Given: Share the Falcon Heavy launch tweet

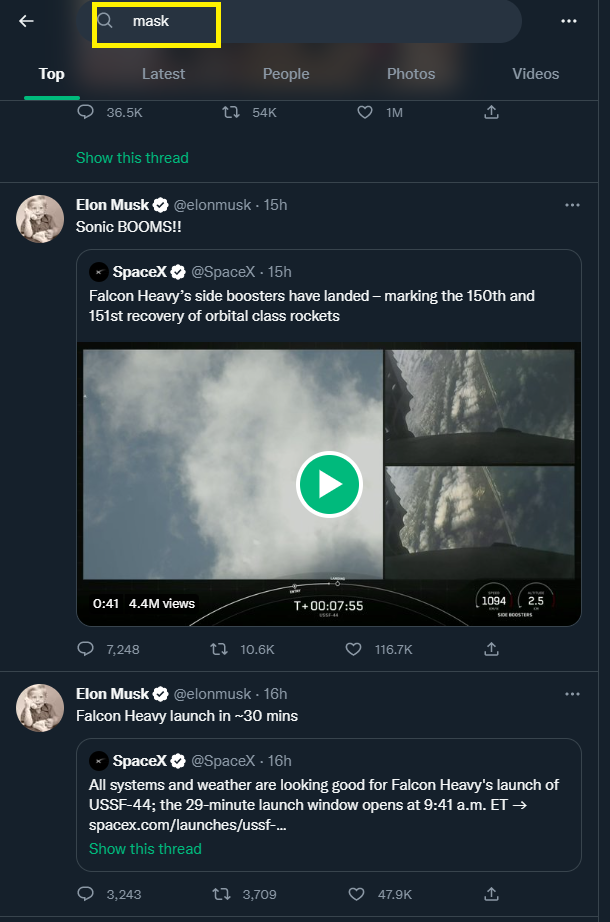Looking at the screenshot, I should point(491,894).
